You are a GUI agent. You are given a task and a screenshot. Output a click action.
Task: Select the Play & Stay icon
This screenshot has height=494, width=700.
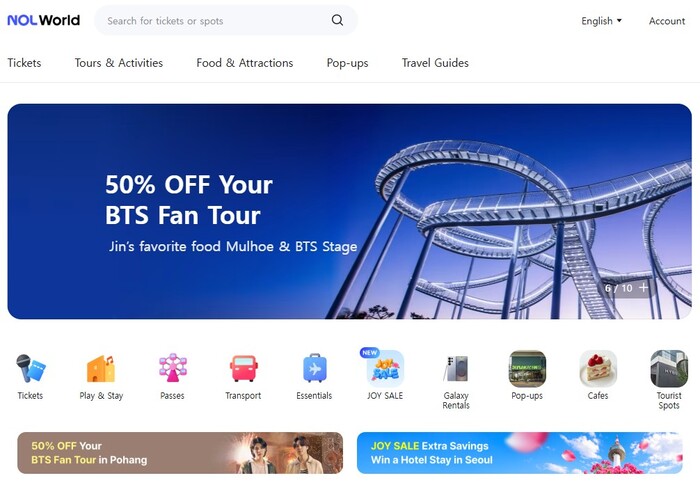coord(101,369)
